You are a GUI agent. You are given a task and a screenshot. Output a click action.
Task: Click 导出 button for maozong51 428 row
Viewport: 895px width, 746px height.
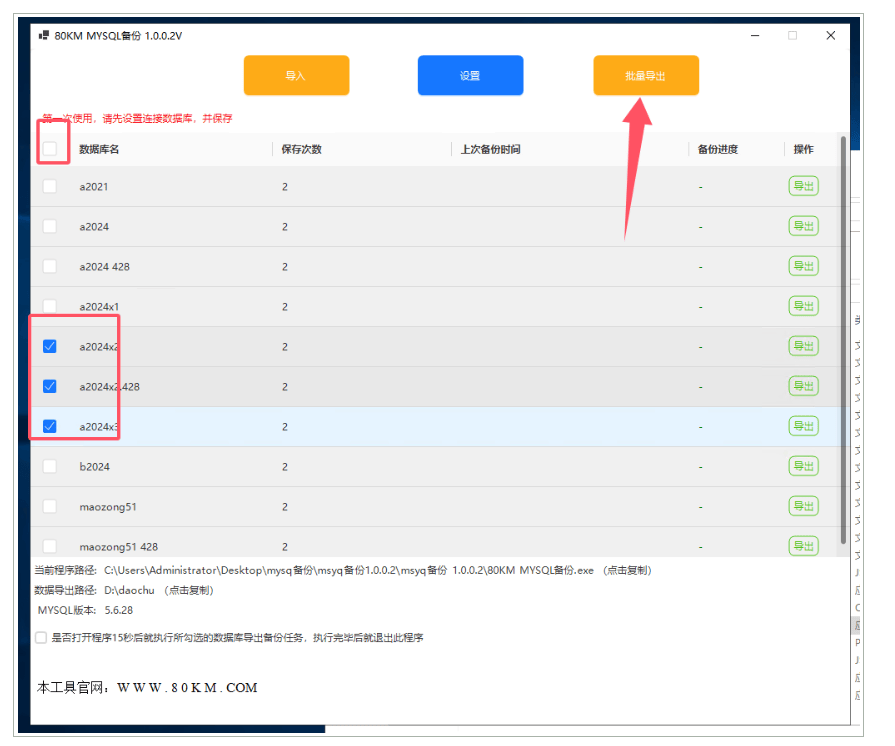coord(804,546)
